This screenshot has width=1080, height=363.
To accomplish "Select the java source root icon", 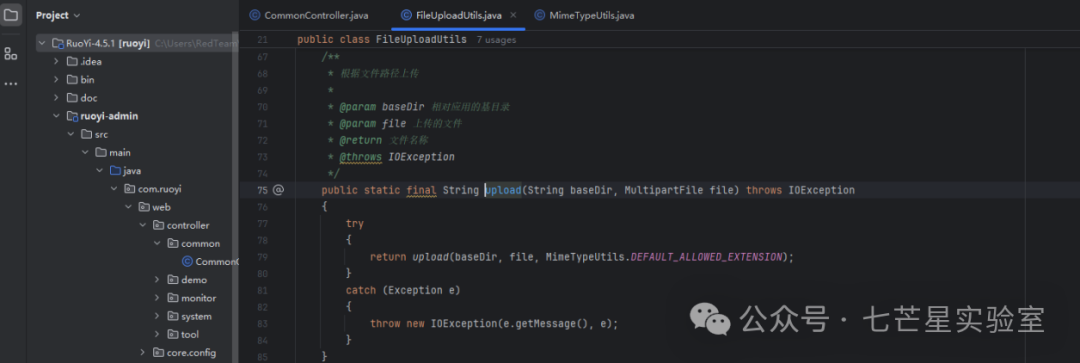I will coord(115,170).
